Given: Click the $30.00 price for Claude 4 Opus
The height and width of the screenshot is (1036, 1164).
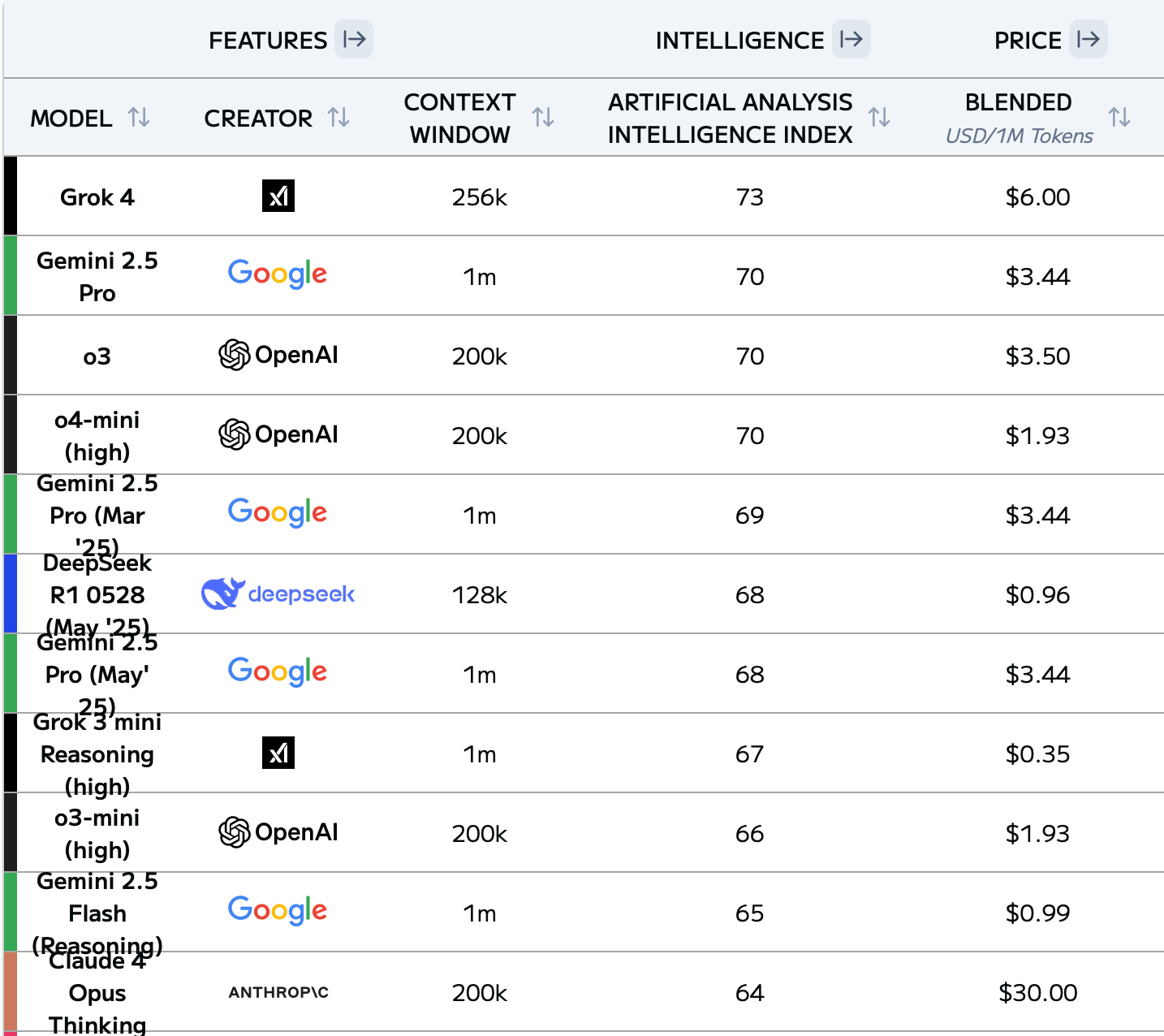Looking at the screenshot, I should point(1038,992).
